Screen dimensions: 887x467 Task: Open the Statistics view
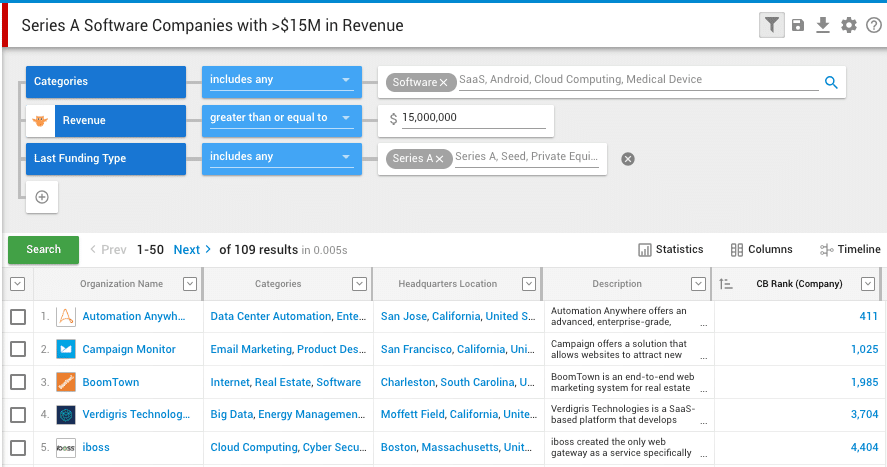point(671,249)
